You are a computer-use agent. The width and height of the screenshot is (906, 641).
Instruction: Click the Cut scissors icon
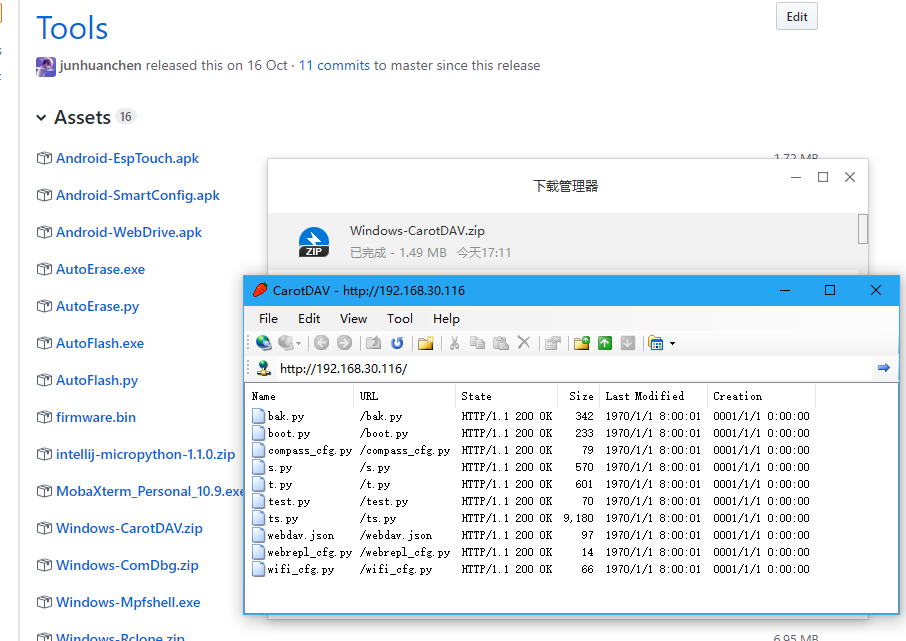coord(454,342)
